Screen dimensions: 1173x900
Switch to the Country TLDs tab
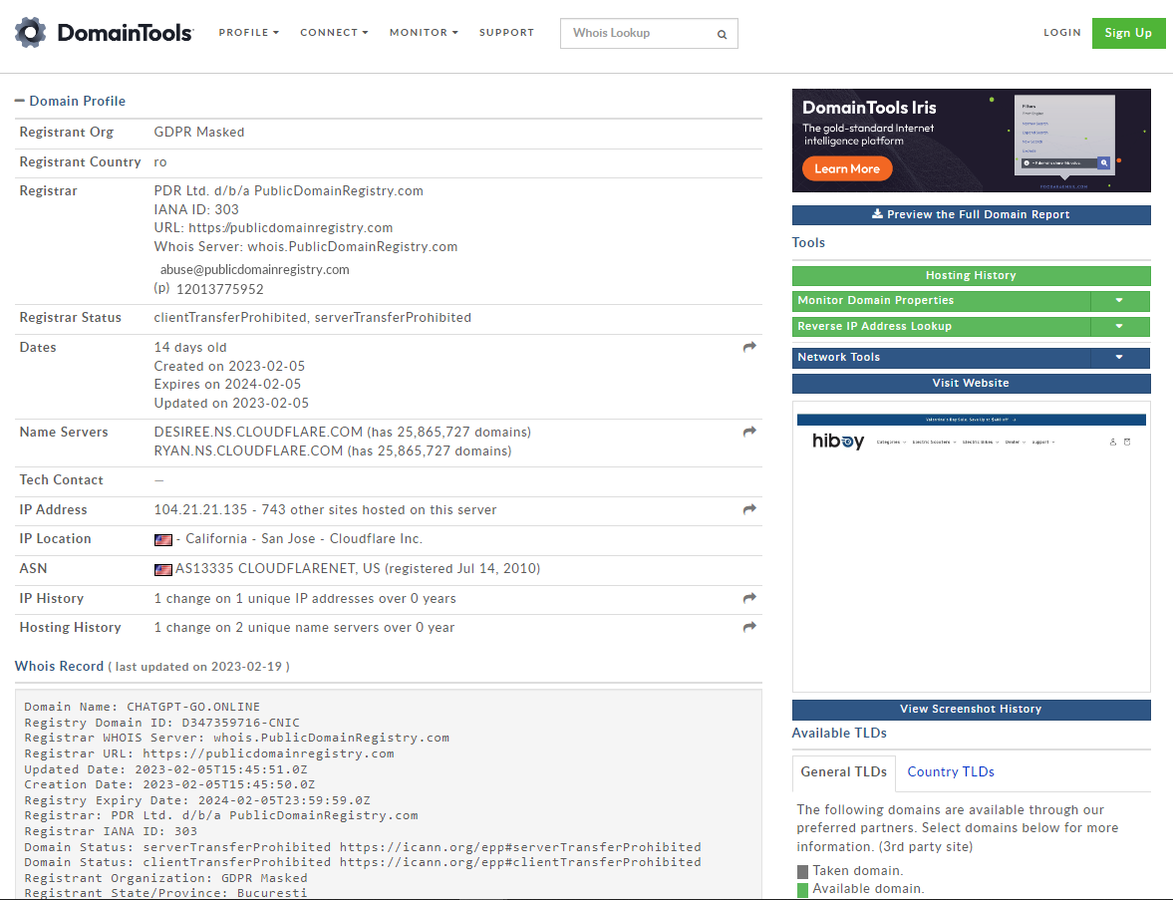pyautogui.click(x=950, y=772)
